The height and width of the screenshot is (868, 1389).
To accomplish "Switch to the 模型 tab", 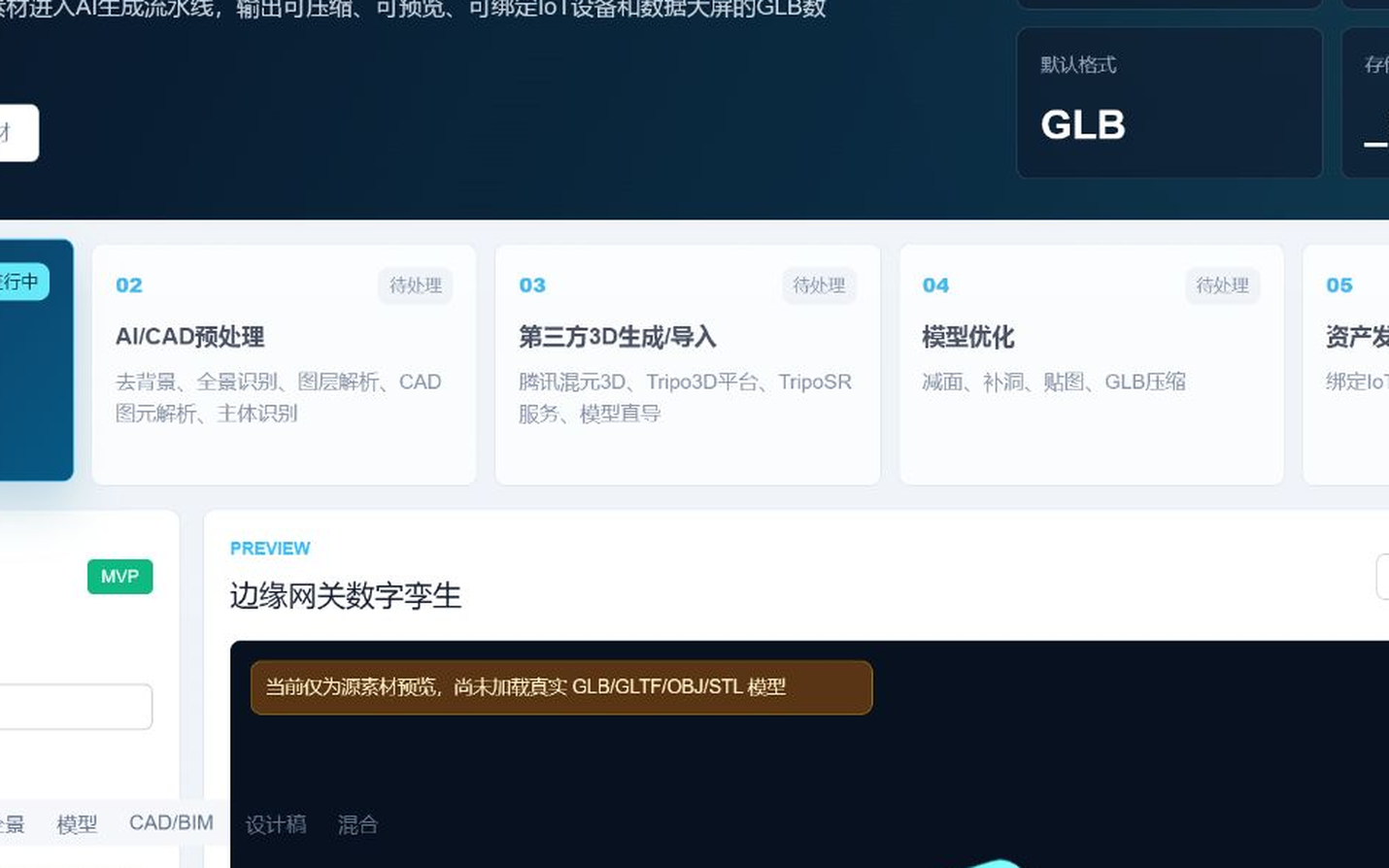I will coord(77,824).
